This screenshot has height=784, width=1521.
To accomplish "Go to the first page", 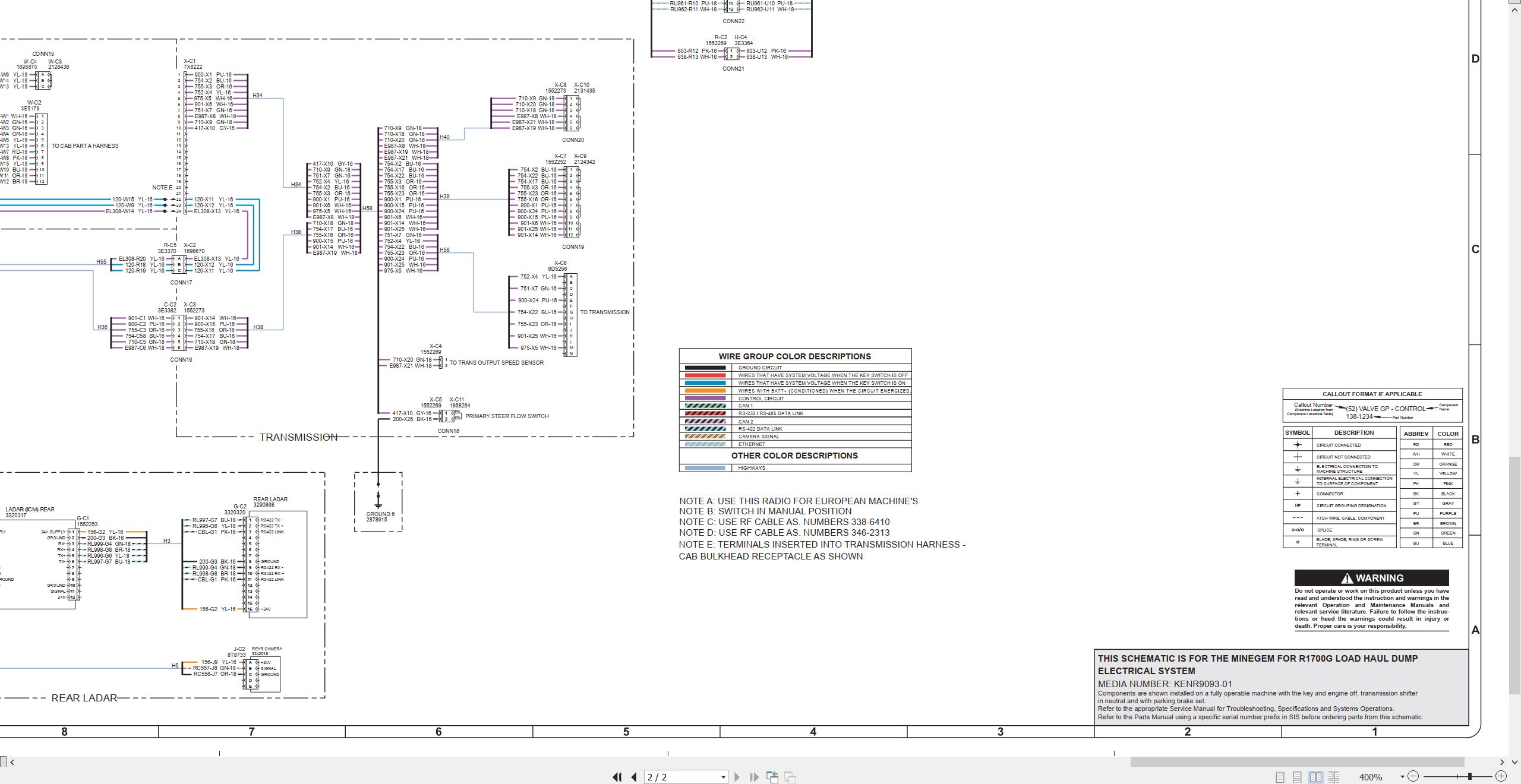I will point(617,777).
